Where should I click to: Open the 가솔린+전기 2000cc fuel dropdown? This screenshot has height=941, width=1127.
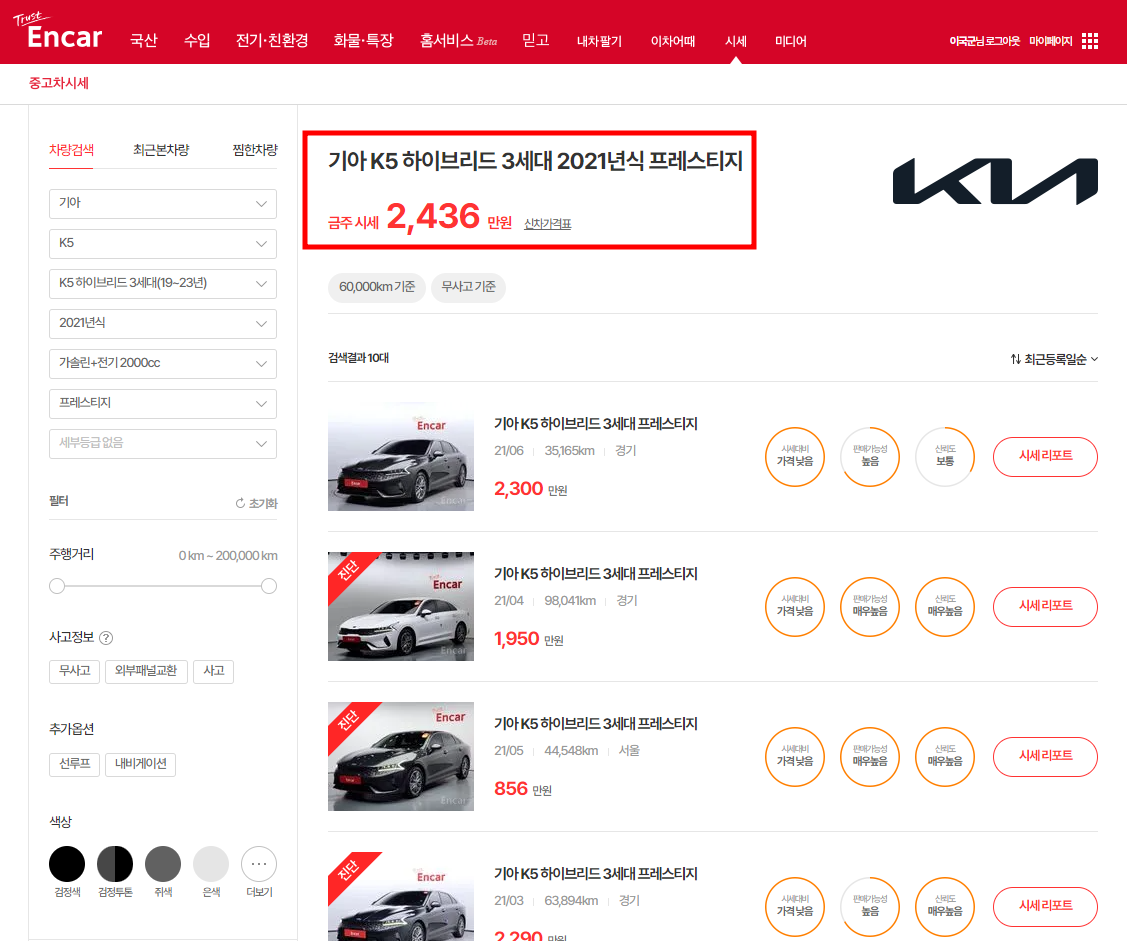pos(163,364)
